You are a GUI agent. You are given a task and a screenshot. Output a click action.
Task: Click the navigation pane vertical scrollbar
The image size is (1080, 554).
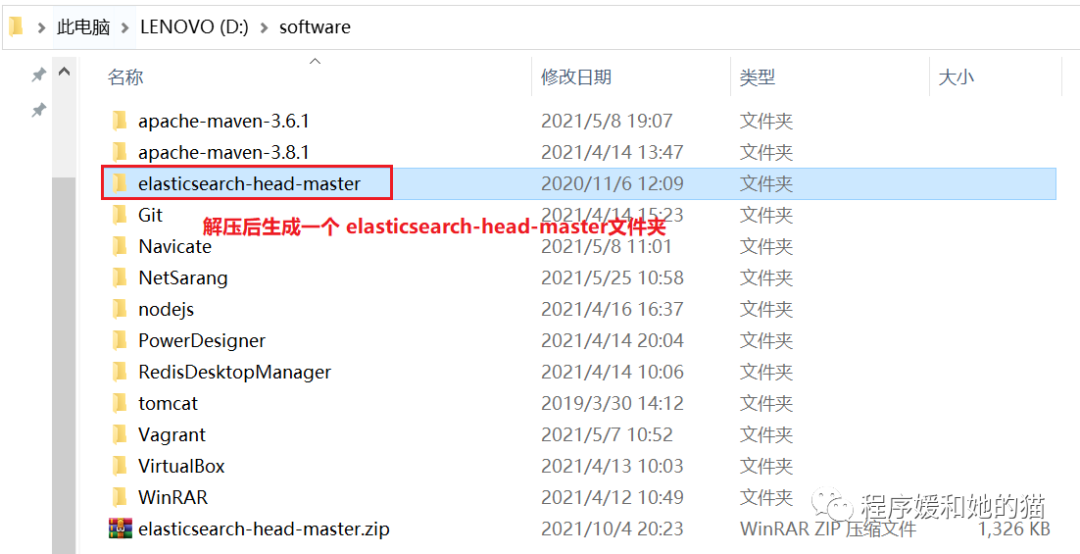point(64,365)
